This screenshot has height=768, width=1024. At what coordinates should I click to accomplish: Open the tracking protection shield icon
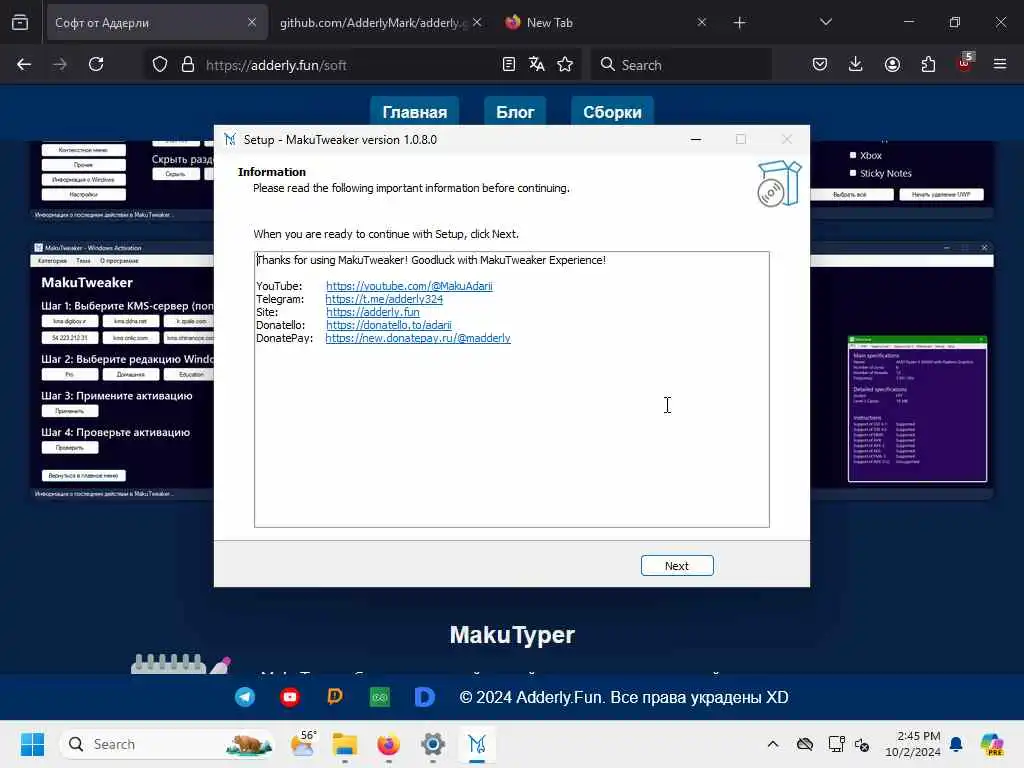160,64
